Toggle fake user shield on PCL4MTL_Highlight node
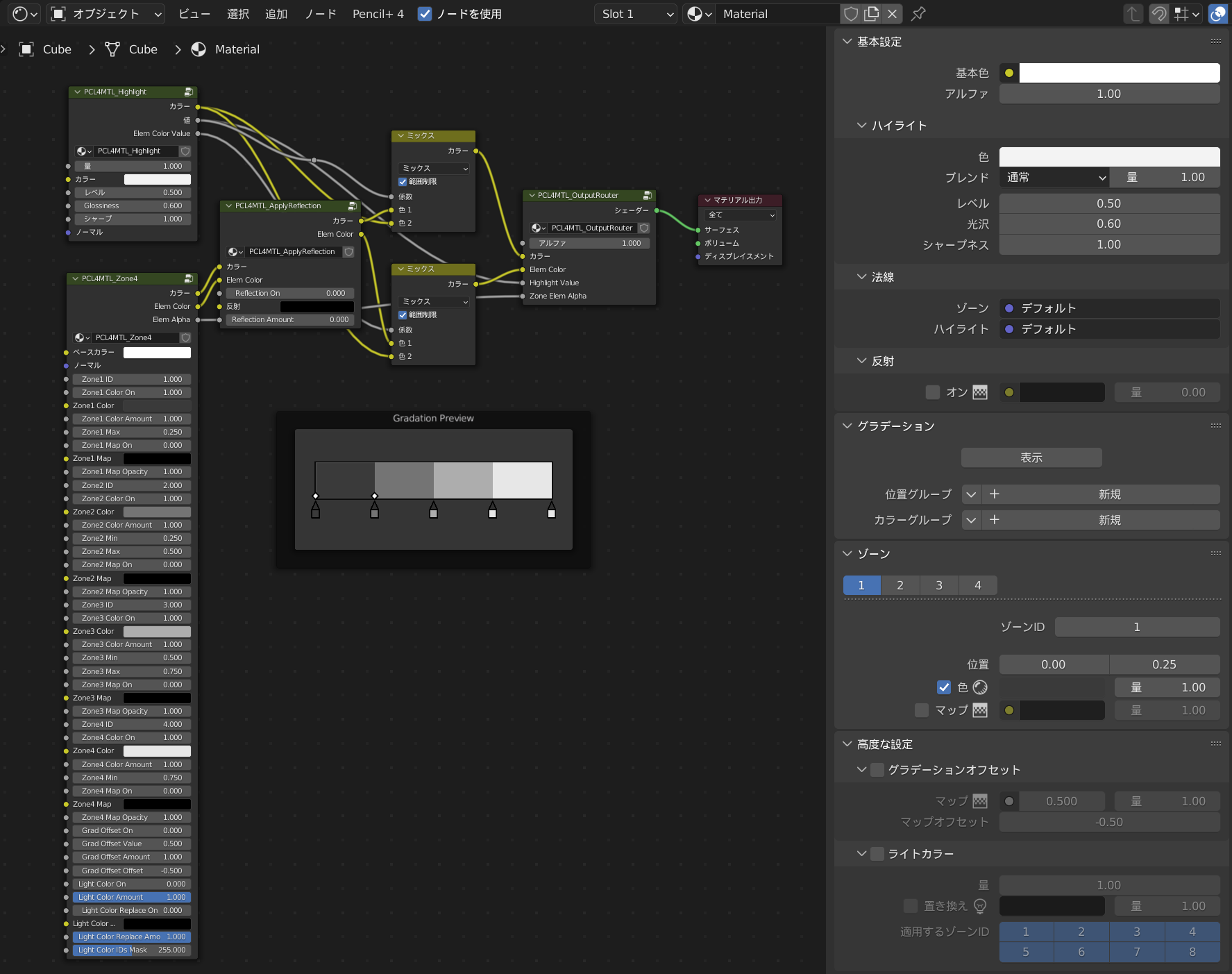 (185, 151)
